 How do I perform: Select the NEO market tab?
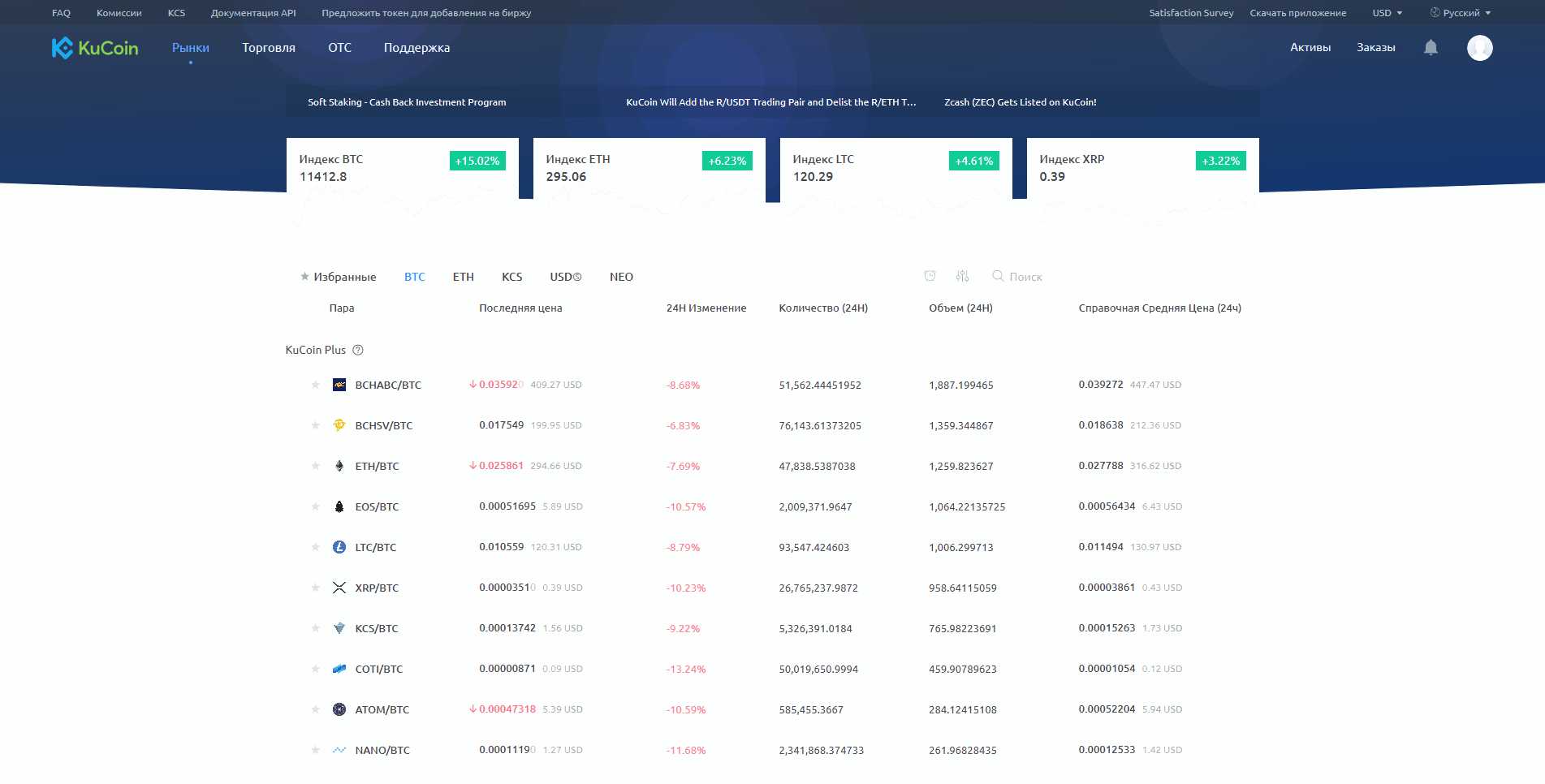[621, 277]
